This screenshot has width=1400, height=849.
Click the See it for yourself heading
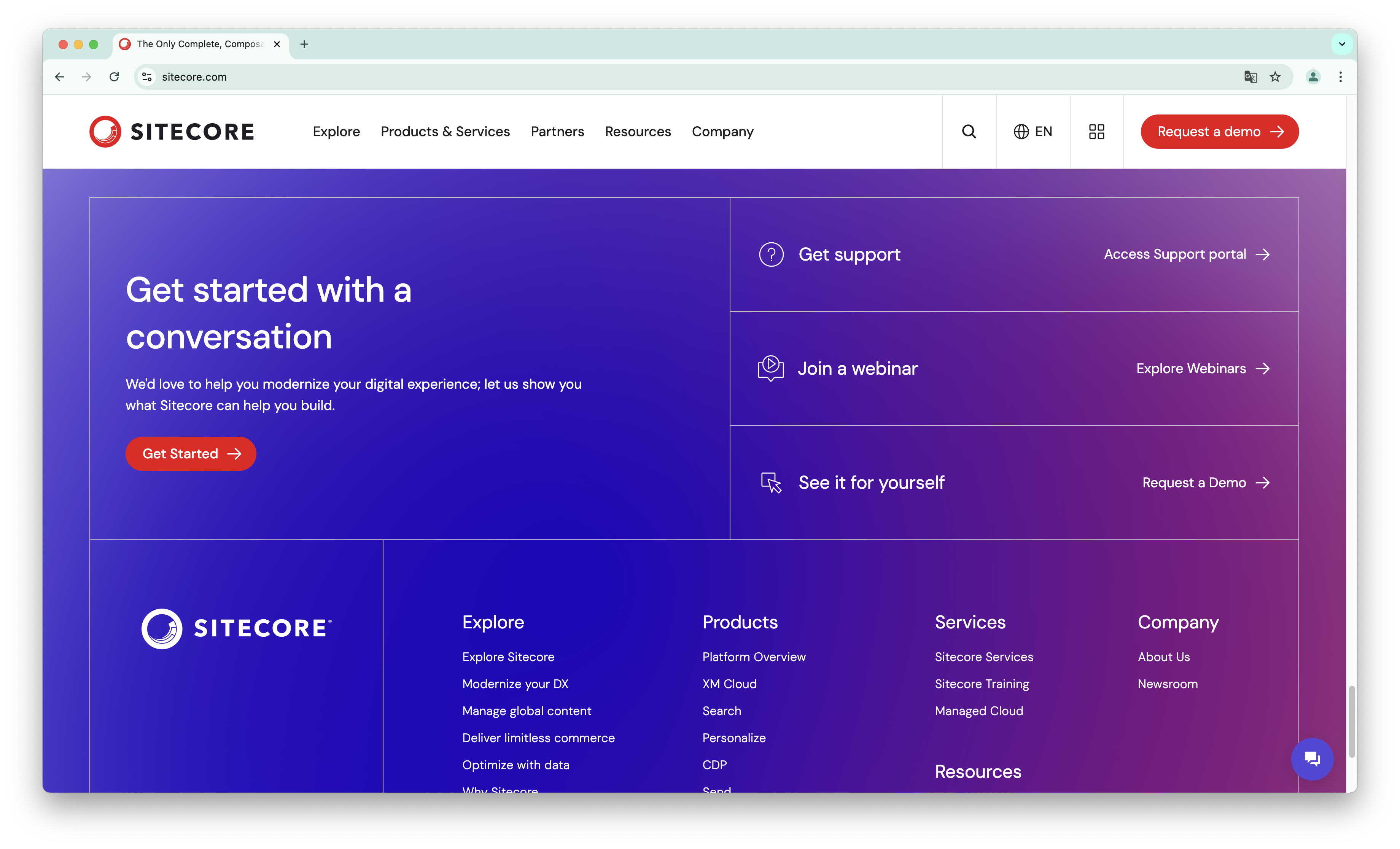[871, 483]
